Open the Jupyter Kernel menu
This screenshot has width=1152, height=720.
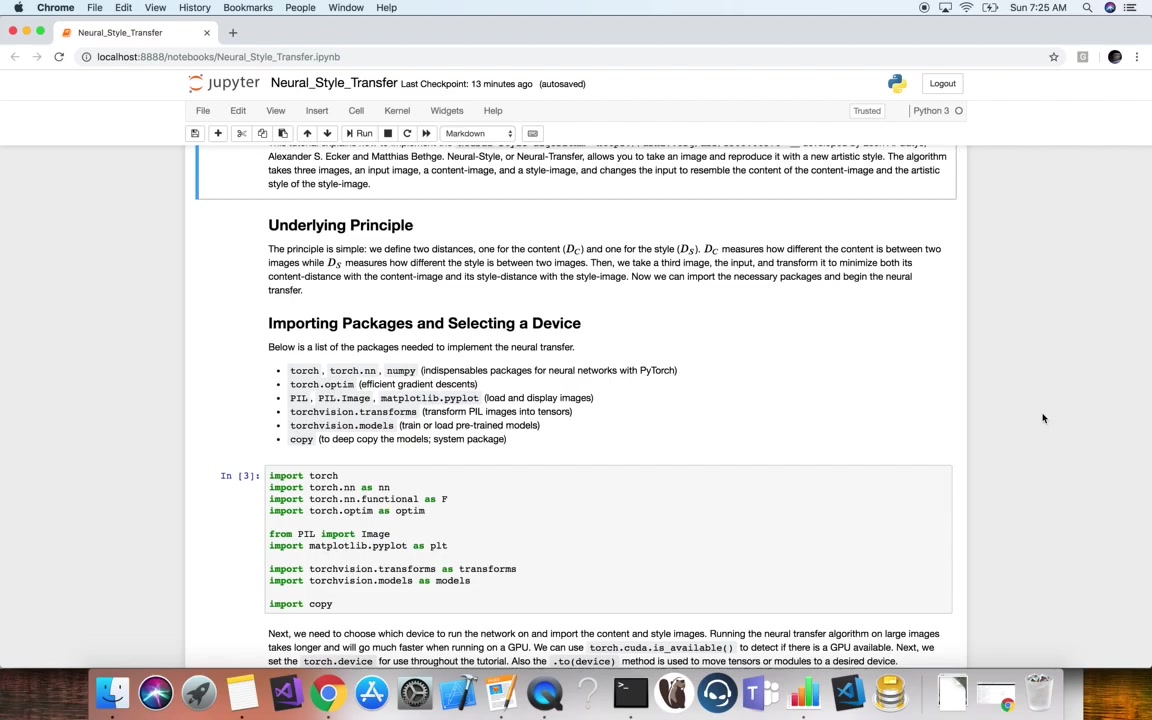pos(397,111)
